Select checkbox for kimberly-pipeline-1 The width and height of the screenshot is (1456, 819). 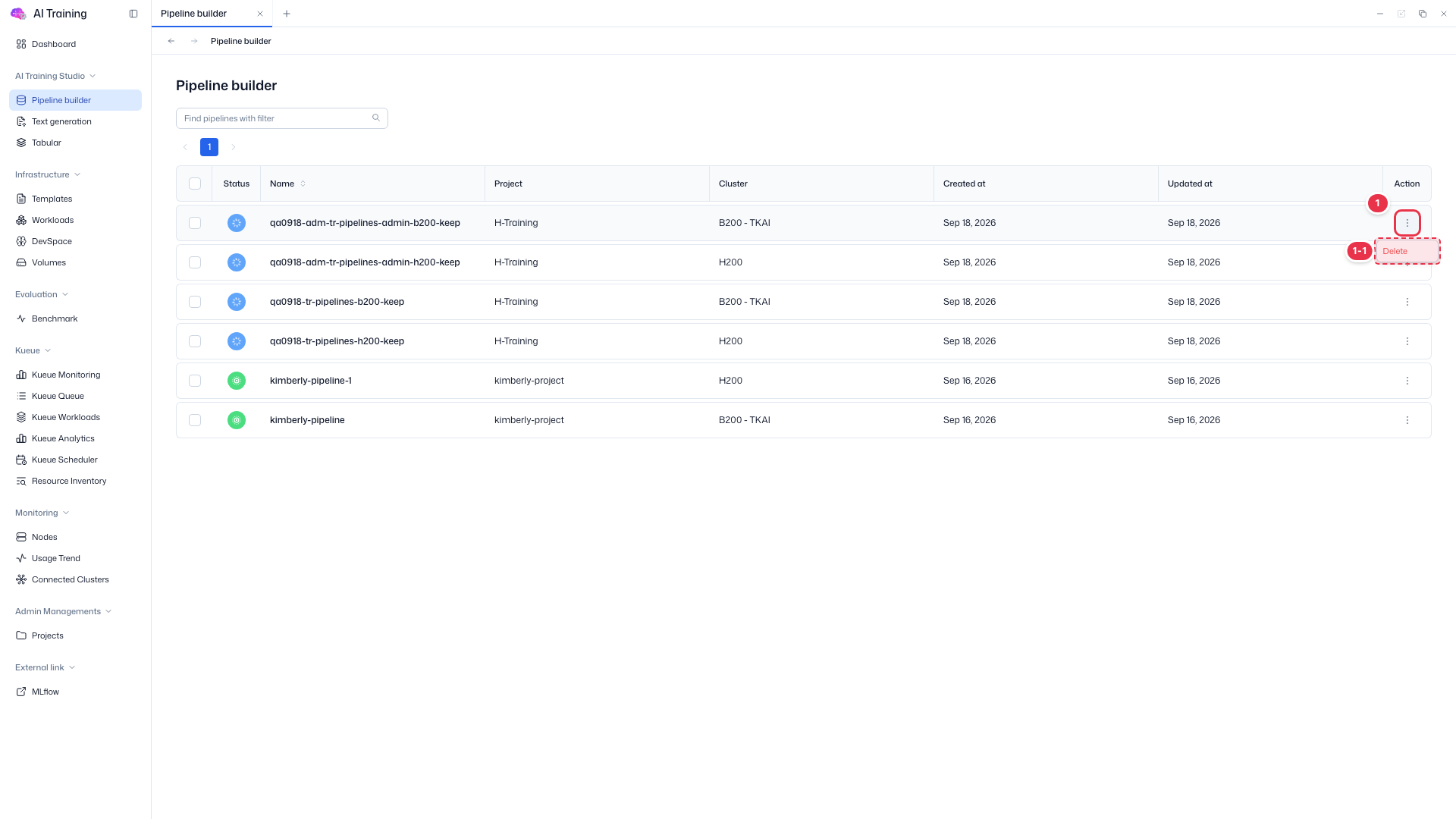pyautogui.click(x=195, y=381)
